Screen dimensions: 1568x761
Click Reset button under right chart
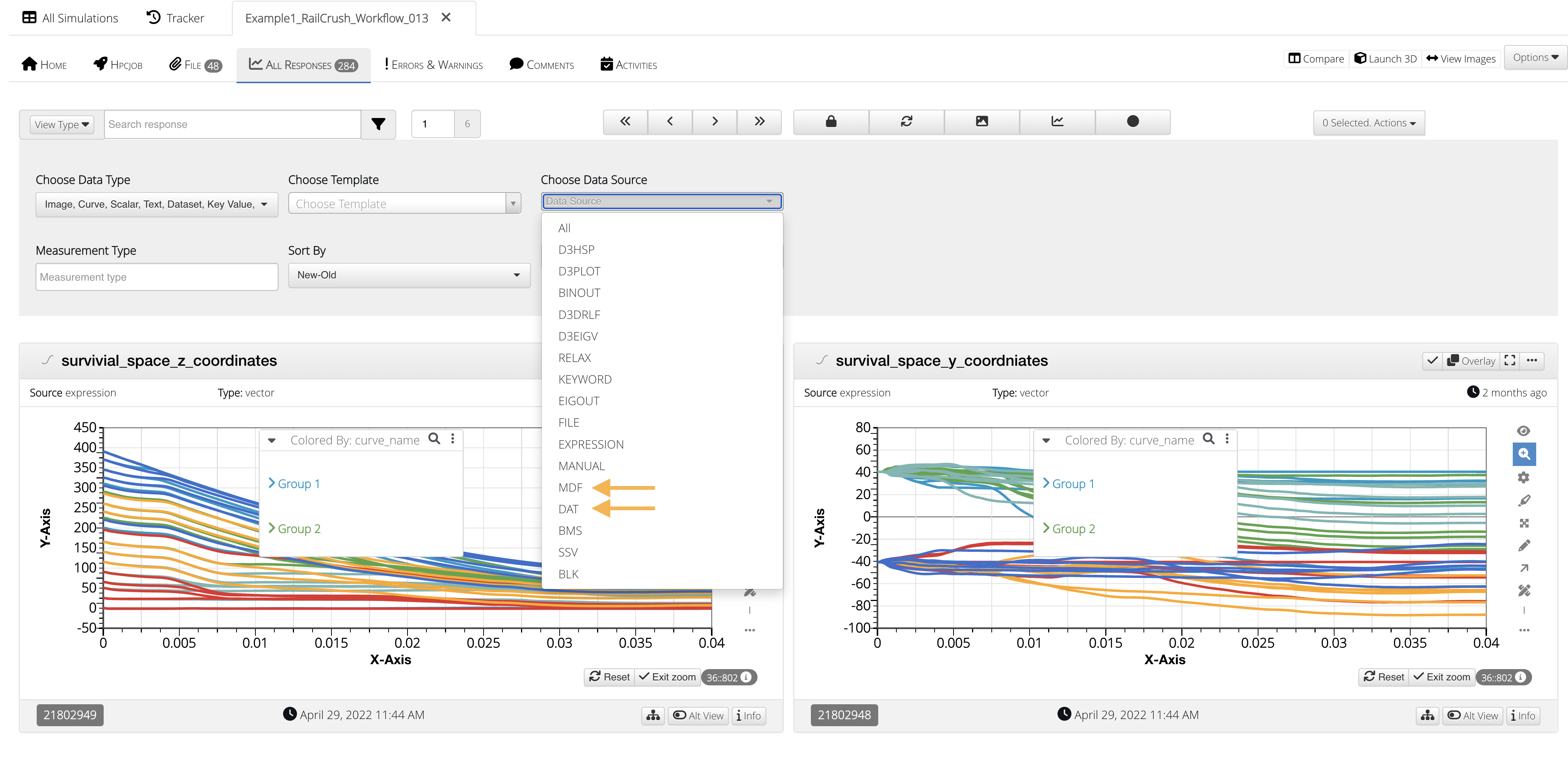click(x=1384, y=677)
